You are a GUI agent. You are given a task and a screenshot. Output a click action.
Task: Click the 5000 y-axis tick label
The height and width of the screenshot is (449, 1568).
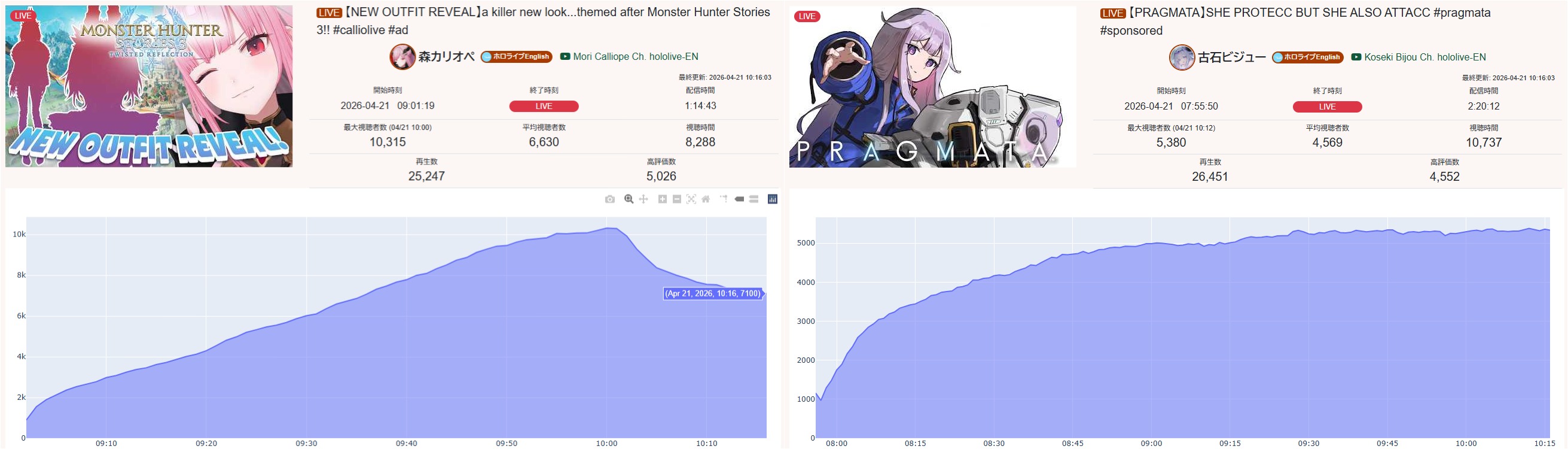(806, 243)
